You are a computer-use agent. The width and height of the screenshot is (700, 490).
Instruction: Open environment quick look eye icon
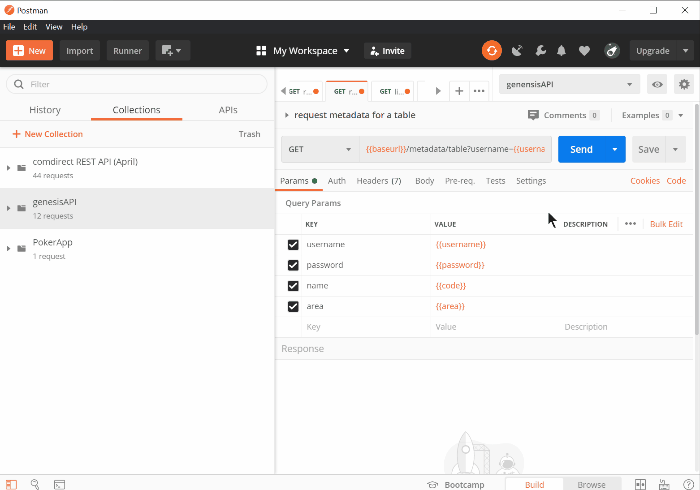(657, 84)
